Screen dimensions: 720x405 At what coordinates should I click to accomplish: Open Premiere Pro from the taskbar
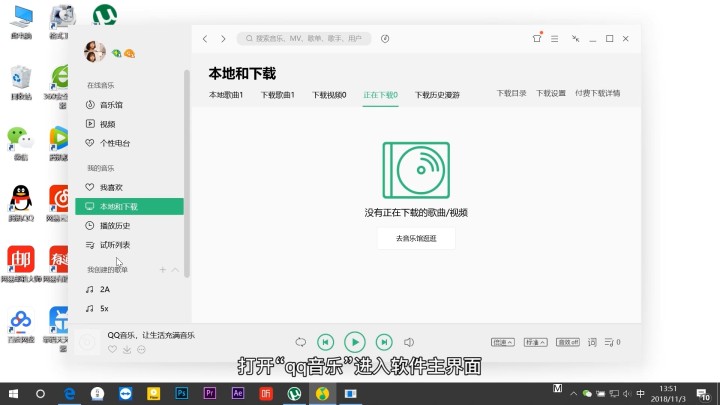point(210,394)
